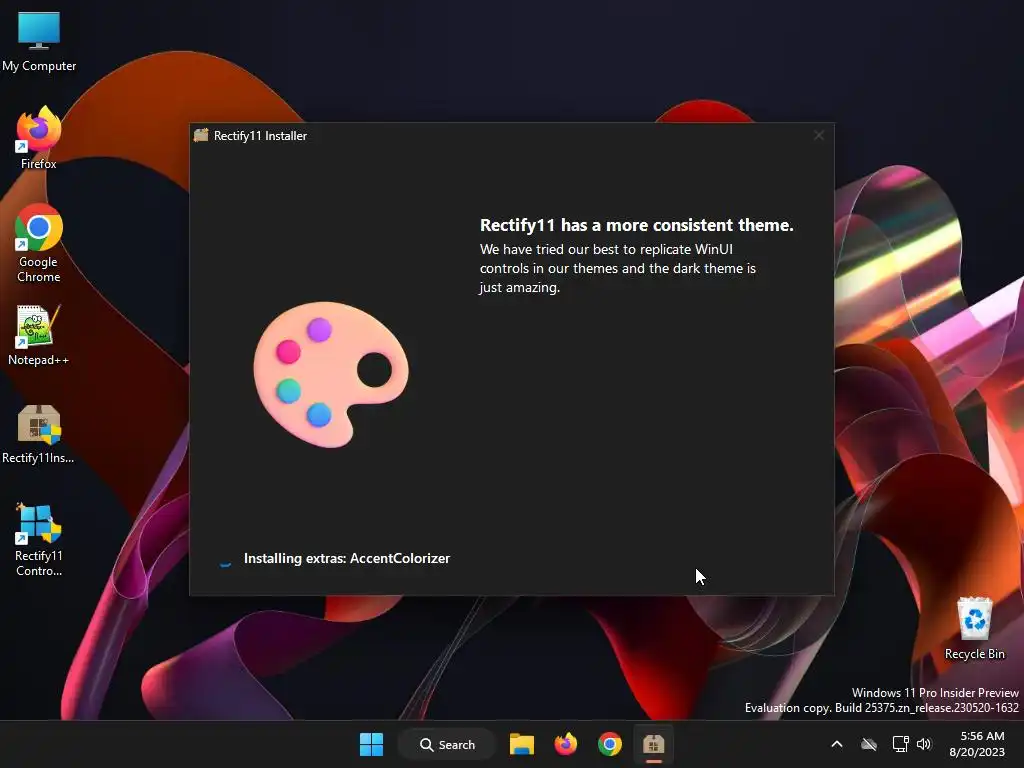Open the clock showing 5:56 AM

point(977,744)
